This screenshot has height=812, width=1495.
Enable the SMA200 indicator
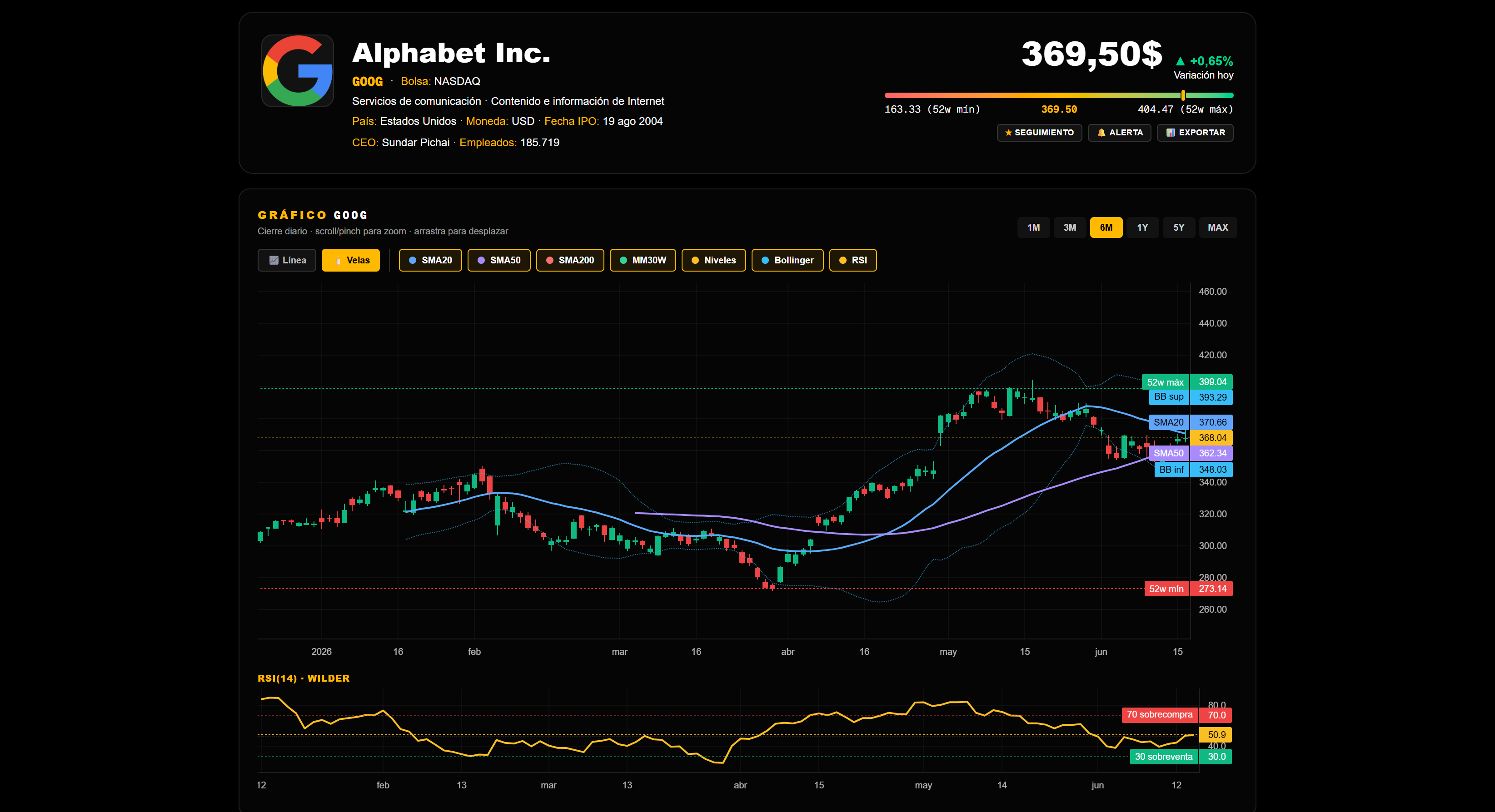tap(570, 260)
